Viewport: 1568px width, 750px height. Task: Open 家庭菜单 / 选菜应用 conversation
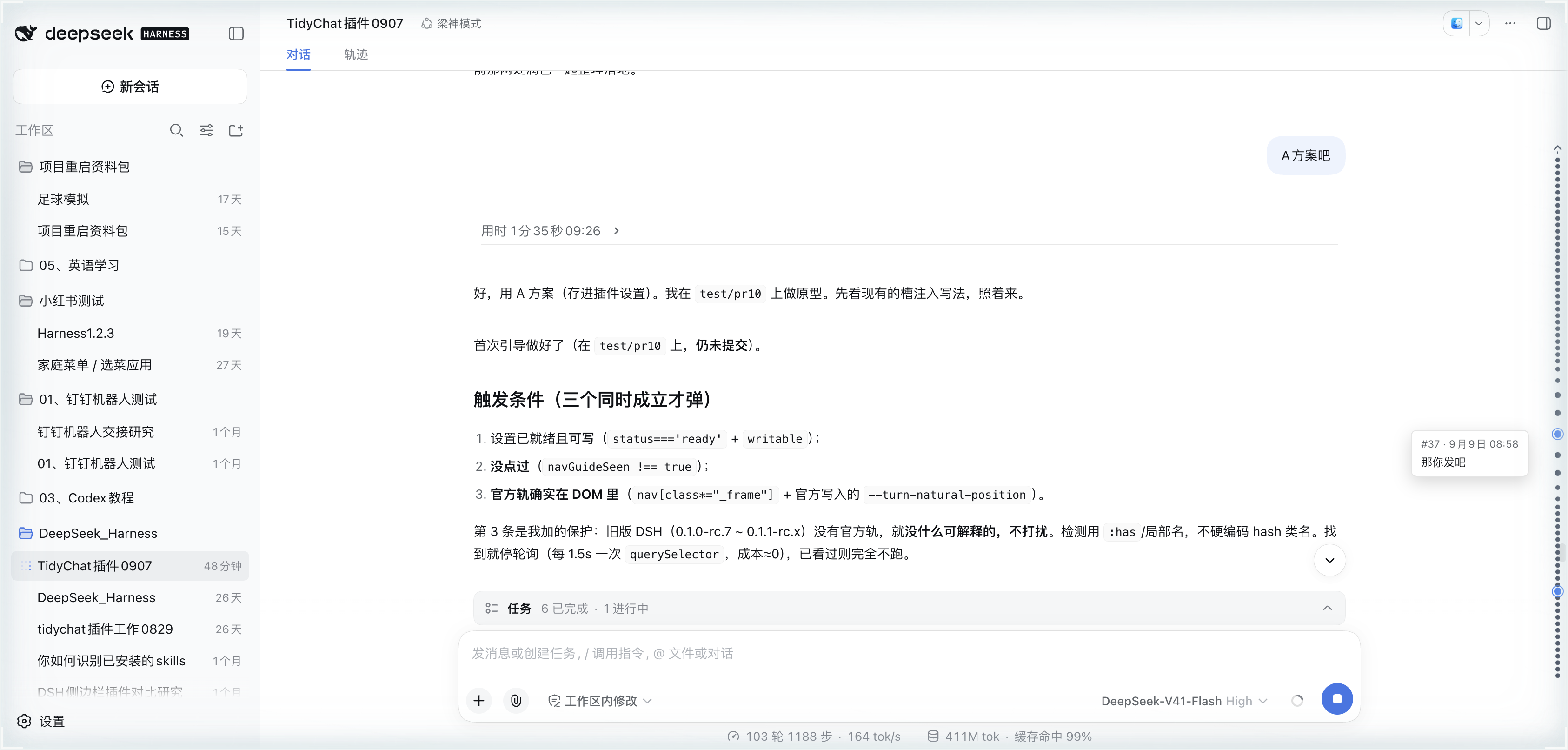[x=130, y=365]
